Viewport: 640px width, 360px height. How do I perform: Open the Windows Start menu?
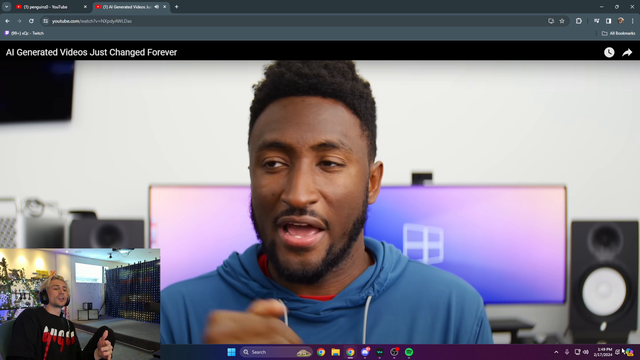click(x=231, y=352)
